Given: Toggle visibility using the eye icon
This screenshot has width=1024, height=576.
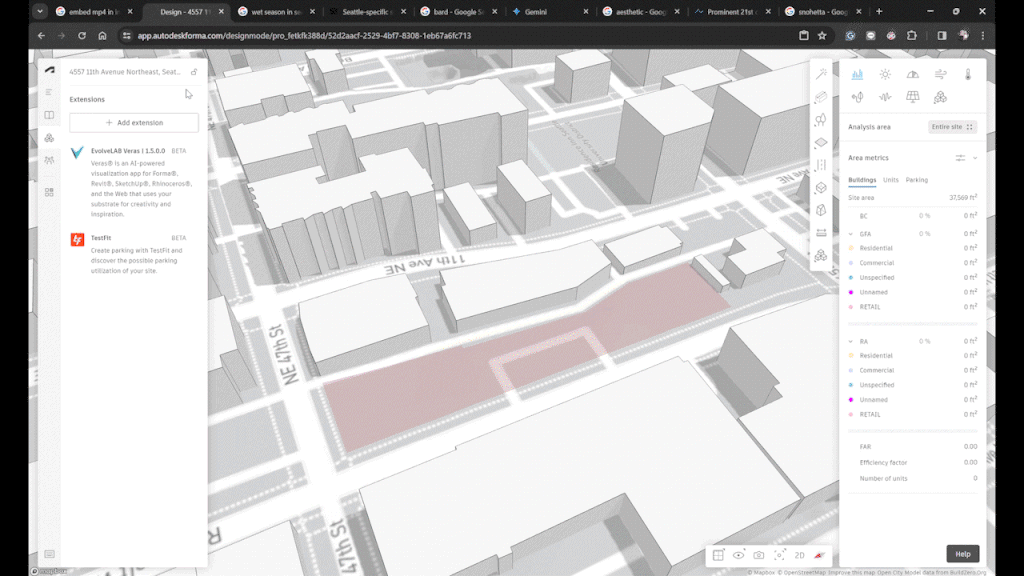Looking at the screenshot, I should (739, 555).
